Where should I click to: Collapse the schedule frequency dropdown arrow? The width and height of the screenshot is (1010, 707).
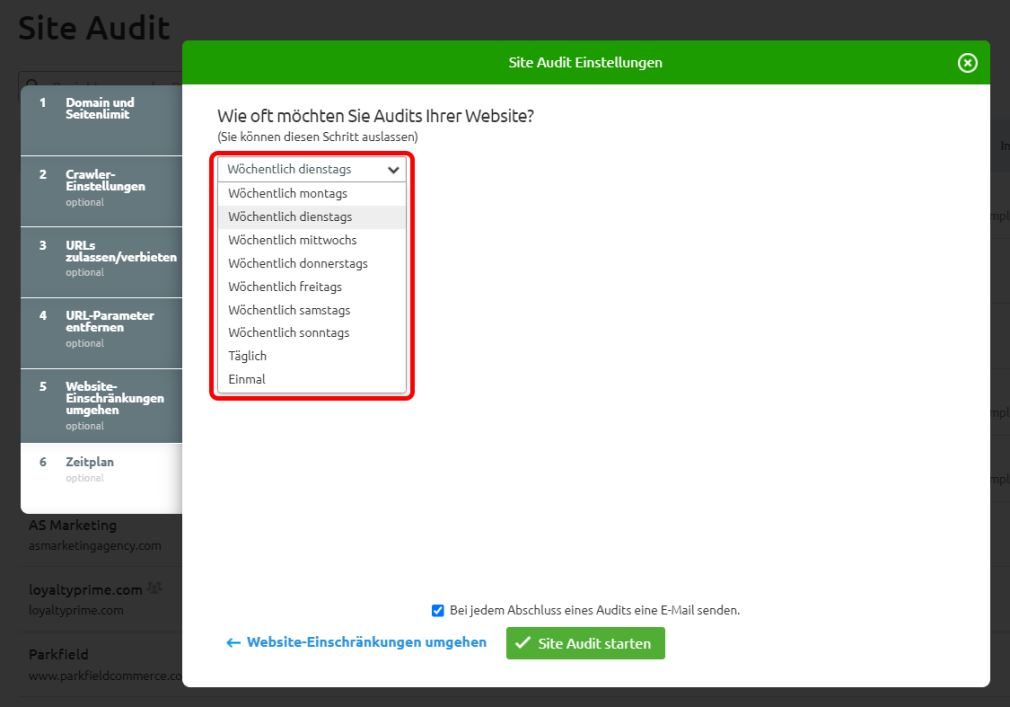click(393, 170)
